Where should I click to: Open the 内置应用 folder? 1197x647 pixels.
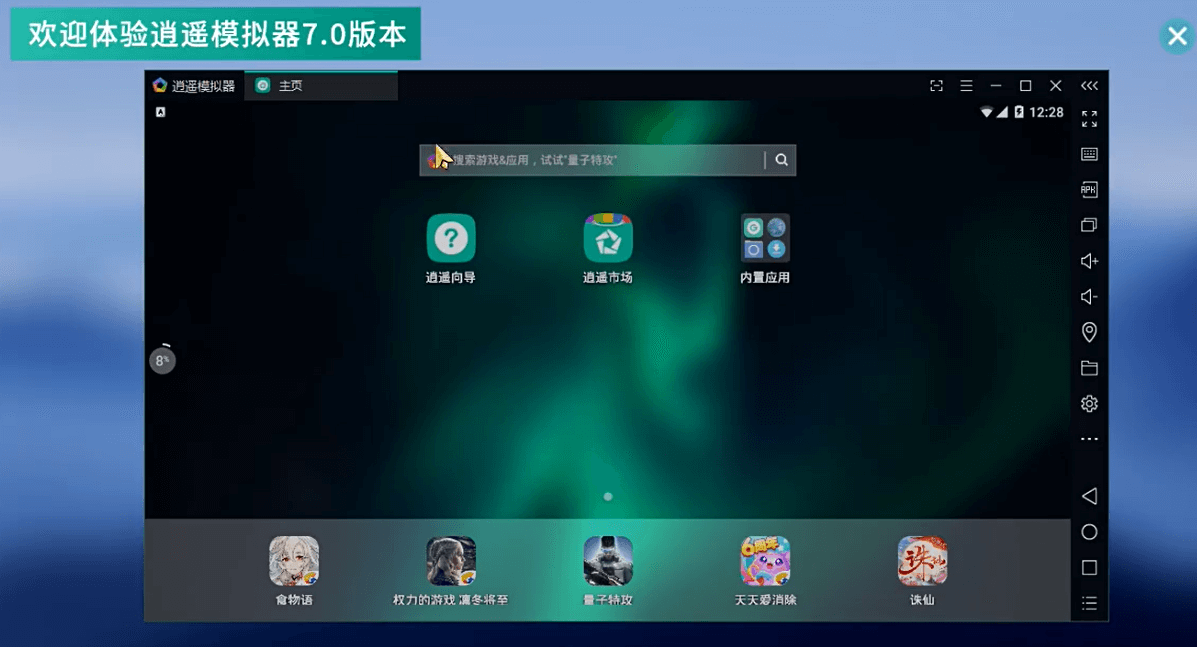pos(764,238)
